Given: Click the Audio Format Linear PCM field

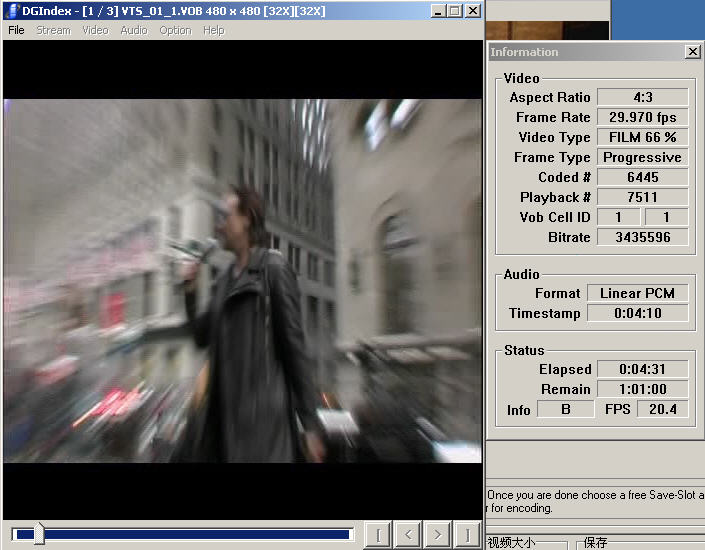Looking at the screenshot, I should tap(637, 293).
